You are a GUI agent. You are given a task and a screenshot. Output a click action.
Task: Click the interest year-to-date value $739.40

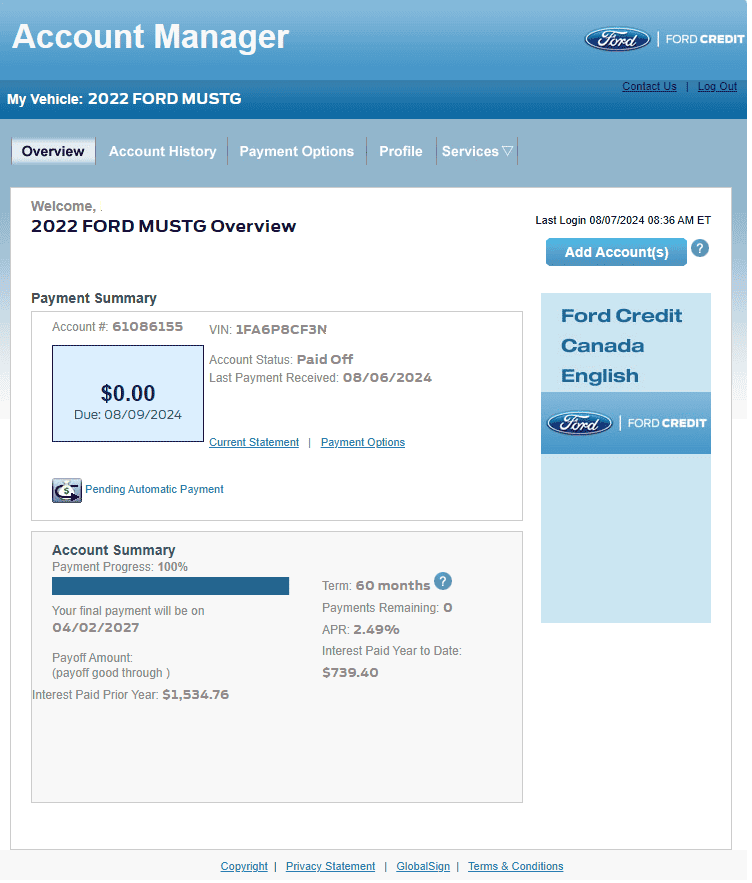[352, 675]
